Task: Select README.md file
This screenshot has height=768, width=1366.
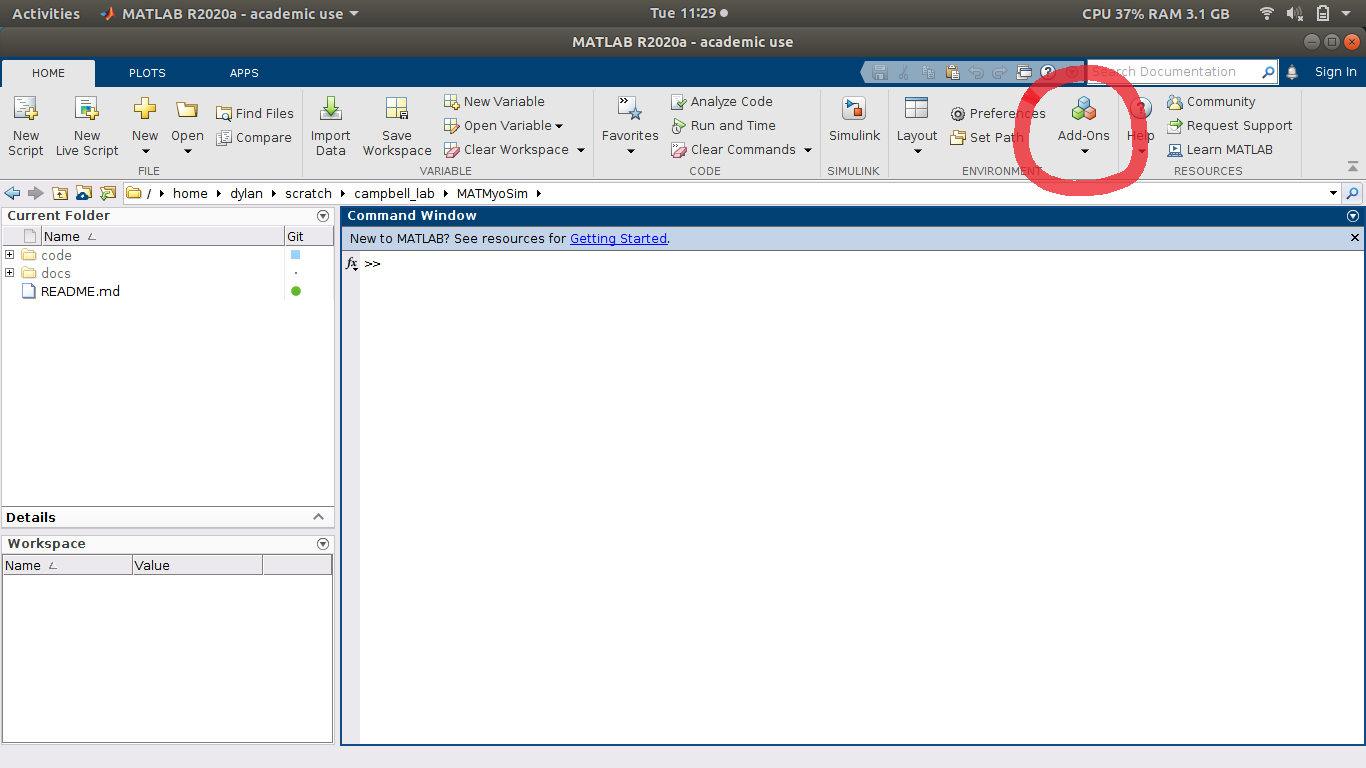Action: pyautogui.click(x=80, y=291)
